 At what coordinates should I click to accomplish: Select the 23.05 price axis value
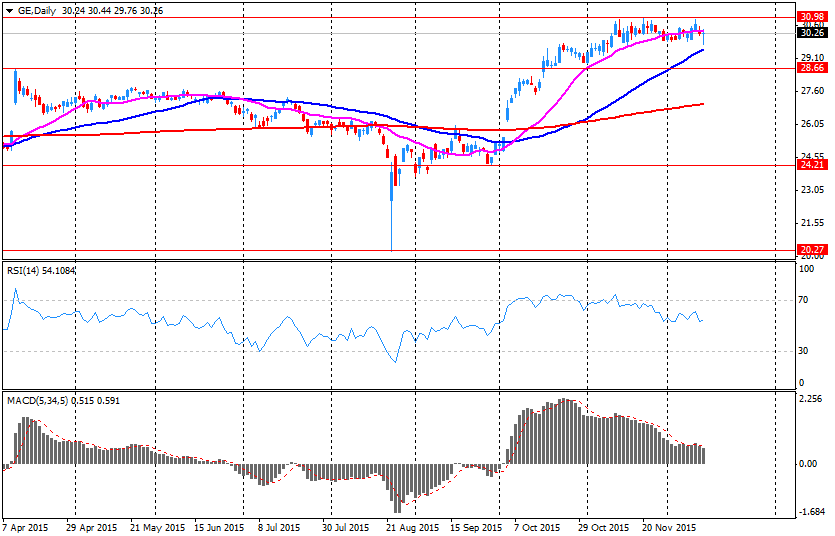[x=813, y=189]
